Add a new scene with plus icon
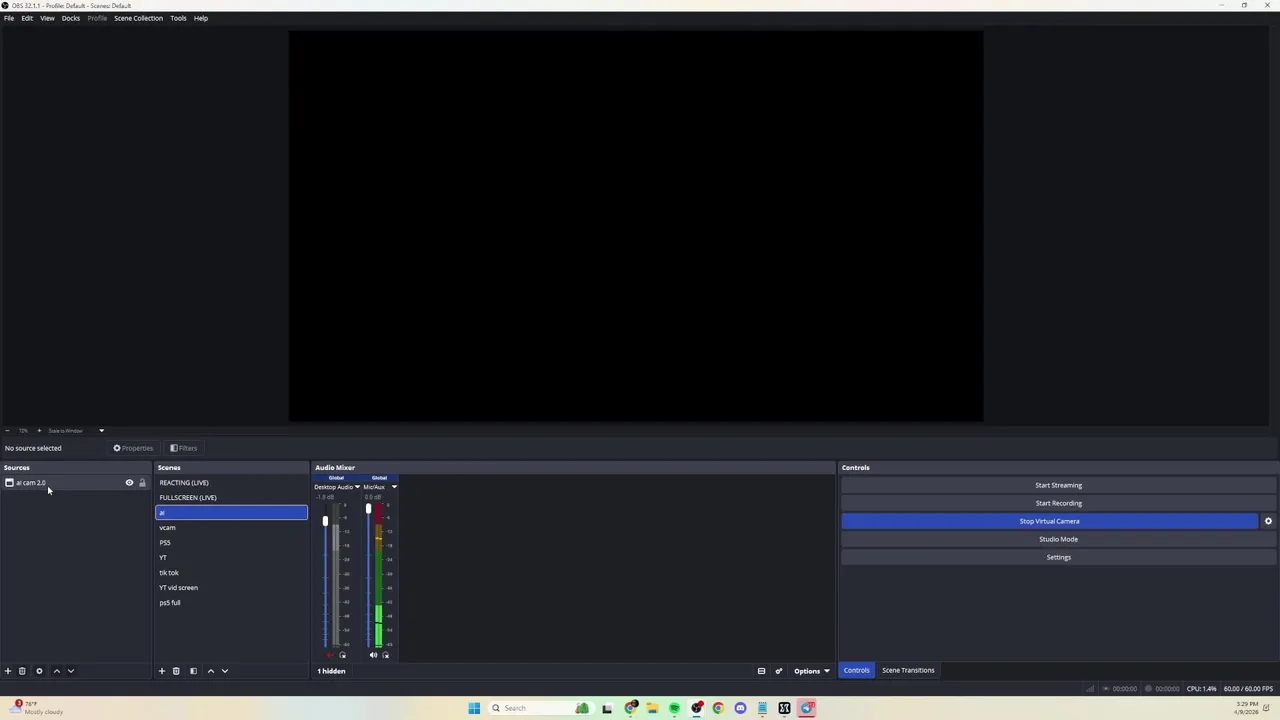Viewport: 1280px width, 720px height. (x=161, y=671)
